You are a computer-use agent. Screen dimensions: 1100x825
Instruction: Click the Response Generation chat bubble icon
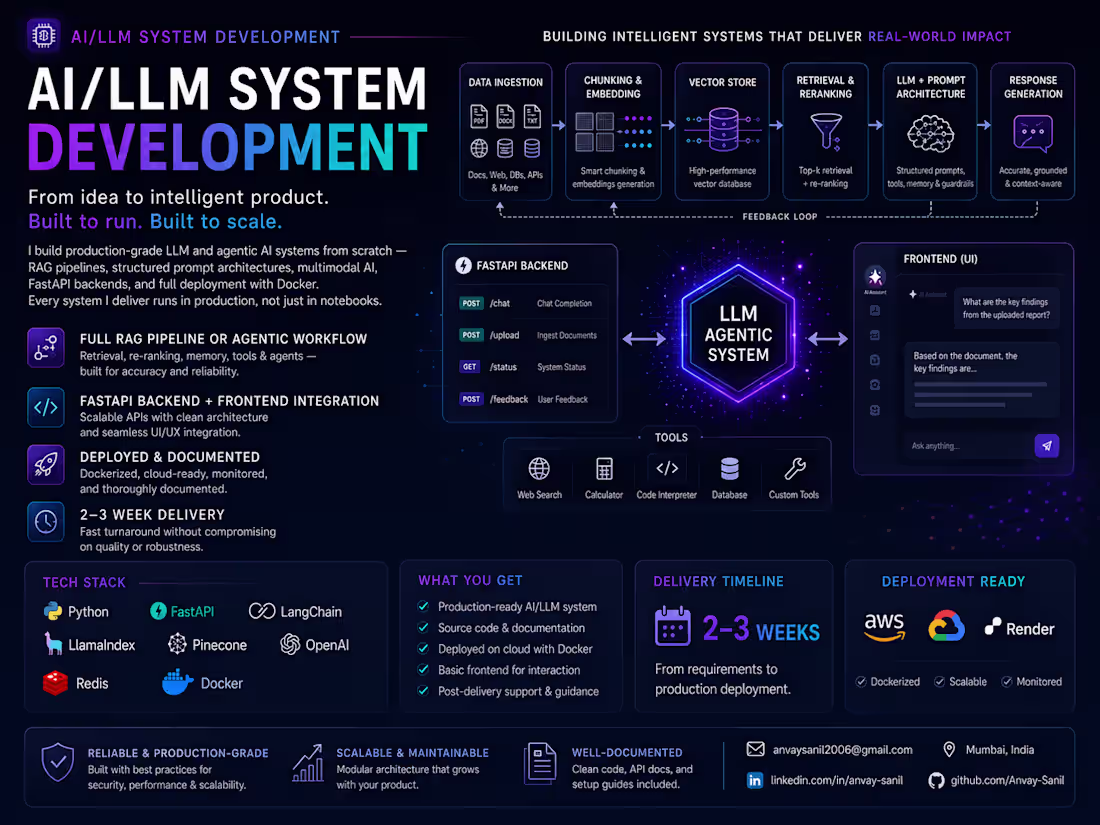point(1033,133)
